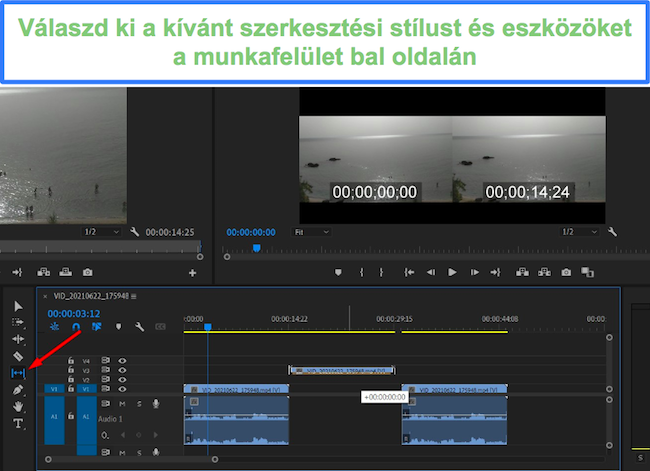Select the Ripple Edit tool
Viewport: 650px width, 471px height.
(x=18, y=339)
